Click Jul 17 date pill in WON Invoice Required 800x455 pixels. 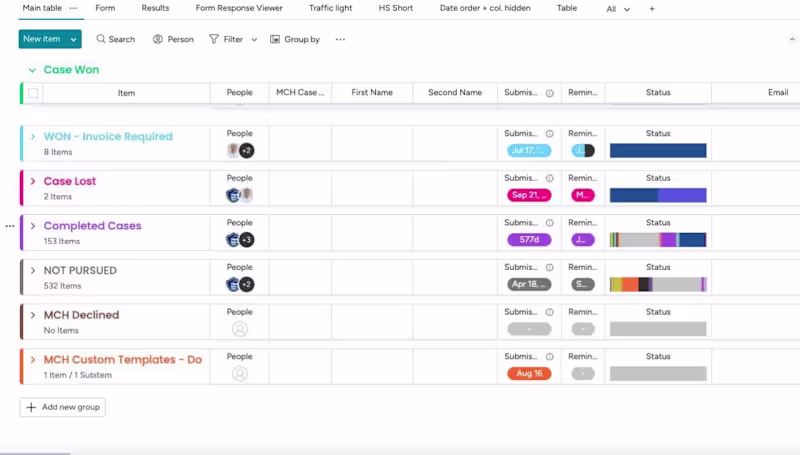(x=529, y=150)
